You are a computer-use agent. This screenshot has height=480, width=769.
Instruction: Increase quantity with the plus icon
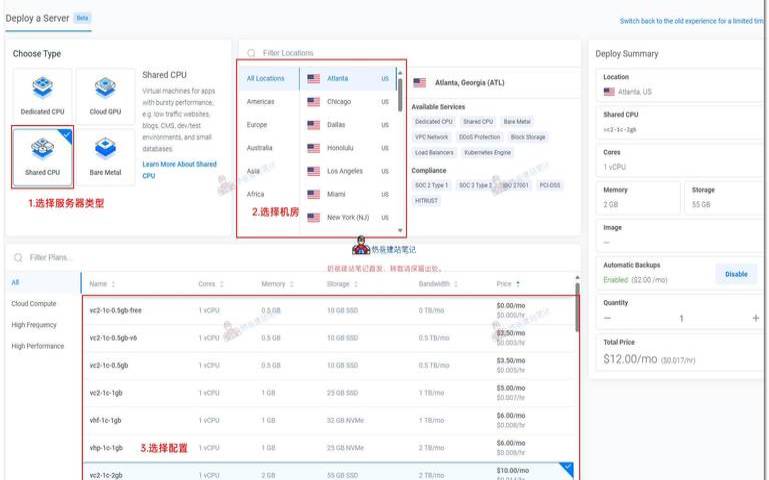click(x=755, y=318)
